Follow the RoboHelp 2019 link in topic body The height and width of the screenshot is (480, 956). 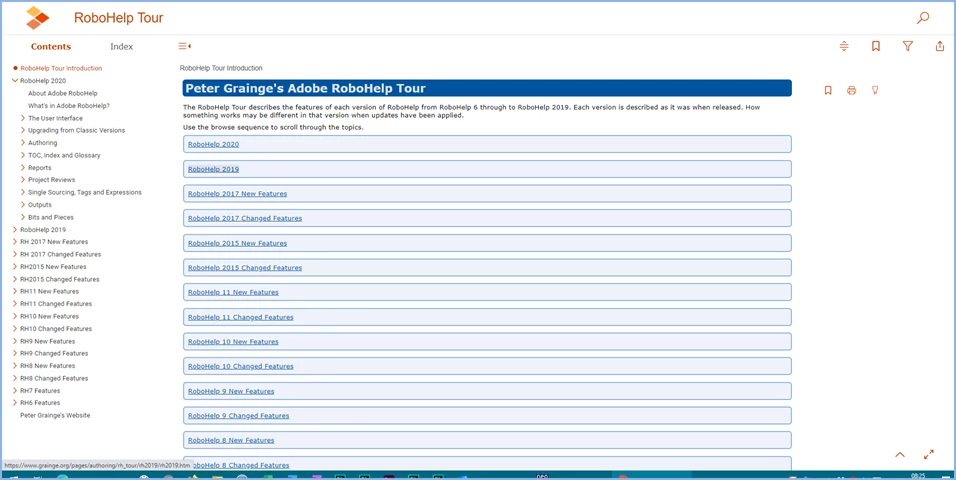click(213, 169)
